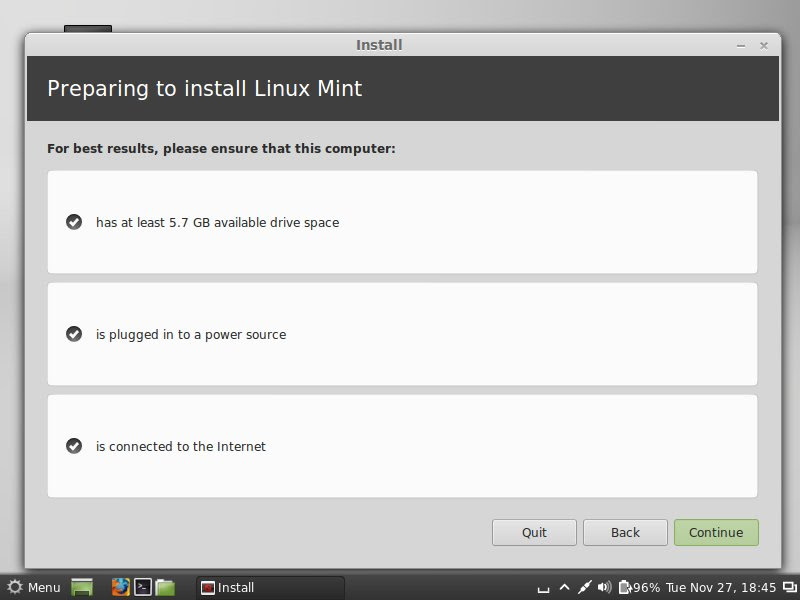Click the up-arrow tray icon
The image size is (800, 600).
click(x=564, y=587)
